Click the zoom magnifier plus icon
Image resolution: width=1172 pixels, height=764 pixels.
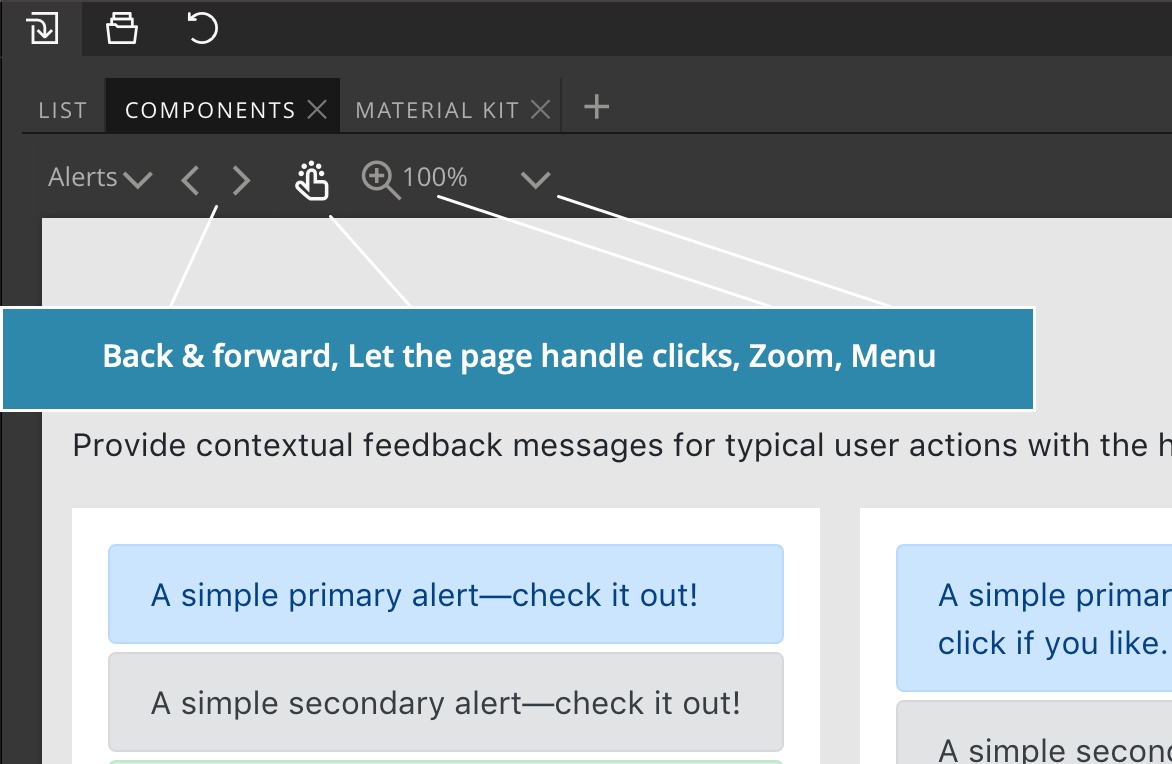[x=380, y=180]
